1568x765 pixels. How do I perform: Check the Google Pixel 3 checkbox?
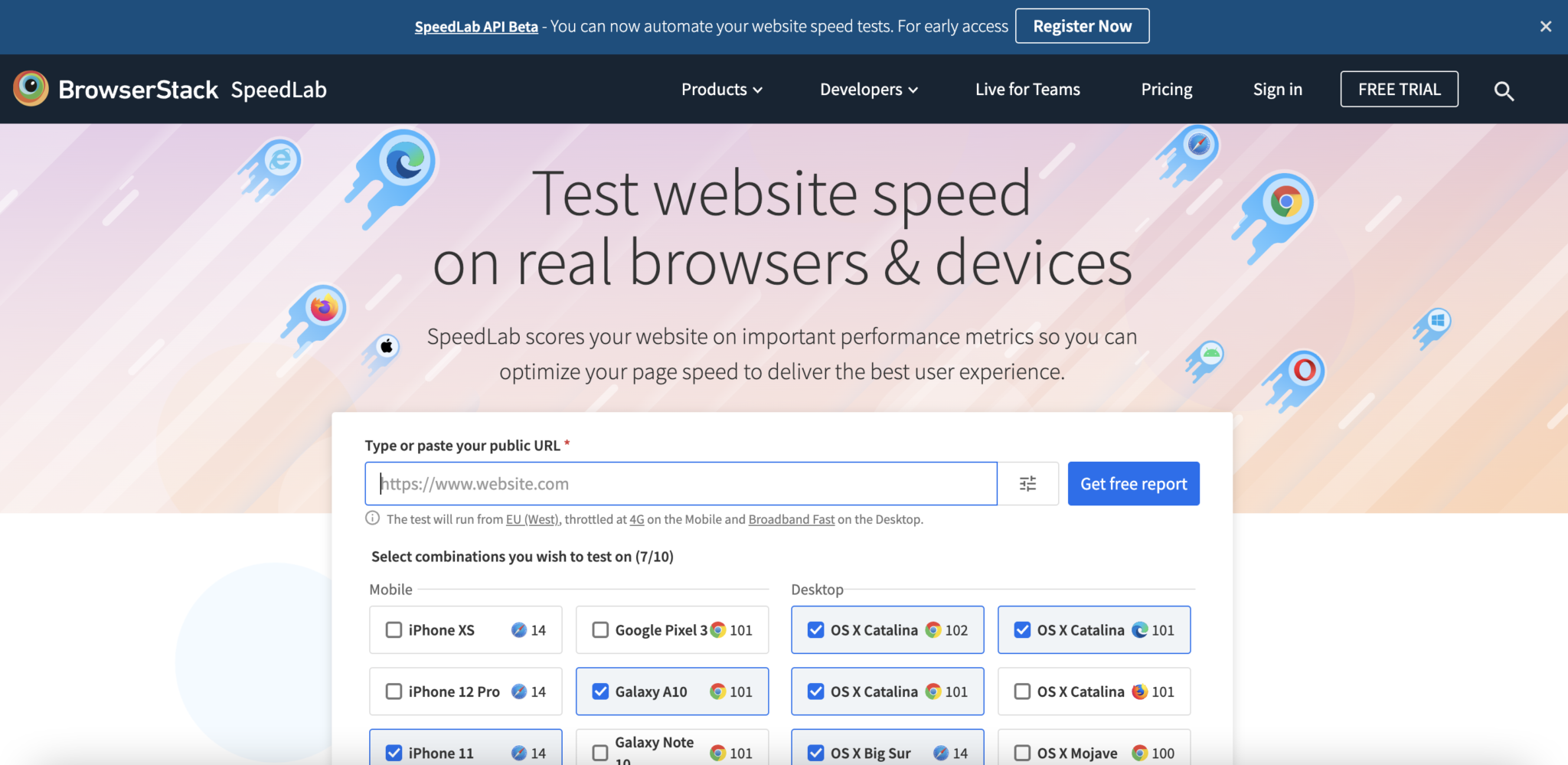(600, 629)
